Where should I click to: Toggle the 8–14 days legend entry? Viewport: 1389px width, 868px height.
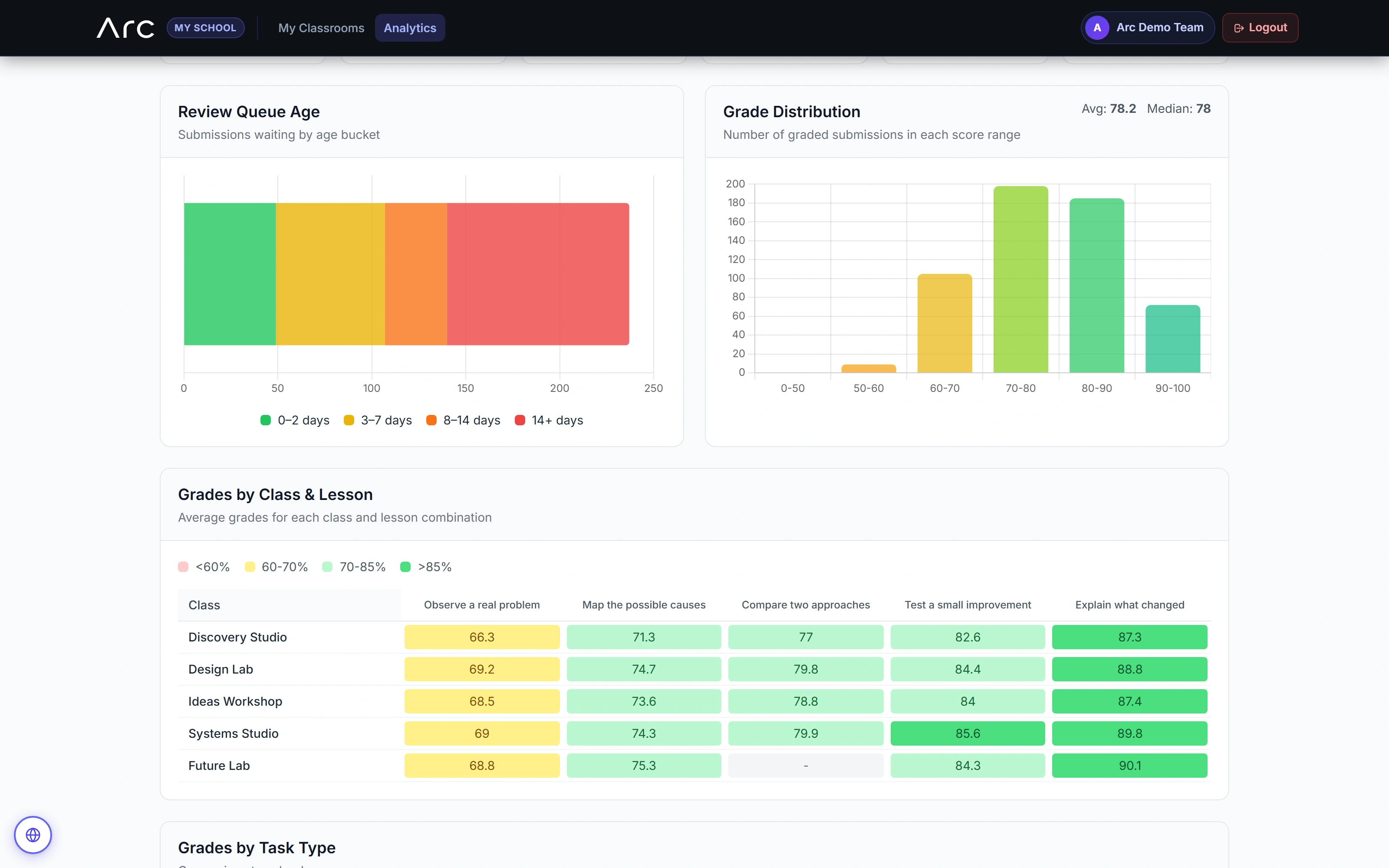tap(463, 420)
